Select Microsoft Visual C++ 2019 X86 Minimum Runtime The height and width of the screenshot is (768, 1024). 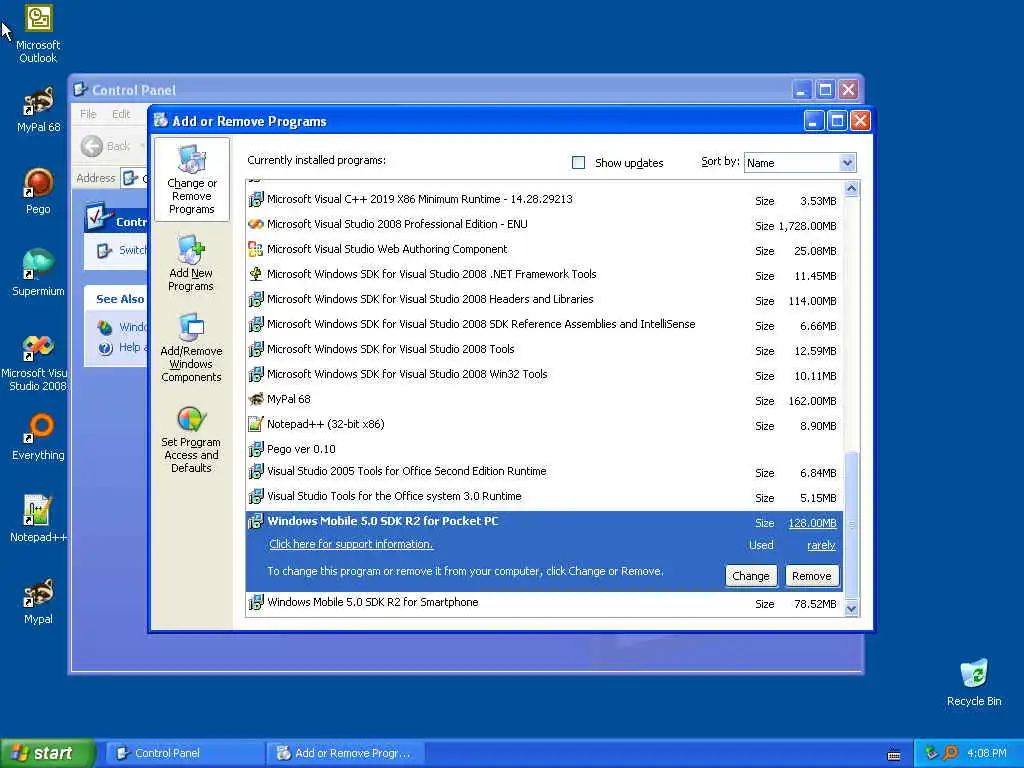click(x=544, y=199)
